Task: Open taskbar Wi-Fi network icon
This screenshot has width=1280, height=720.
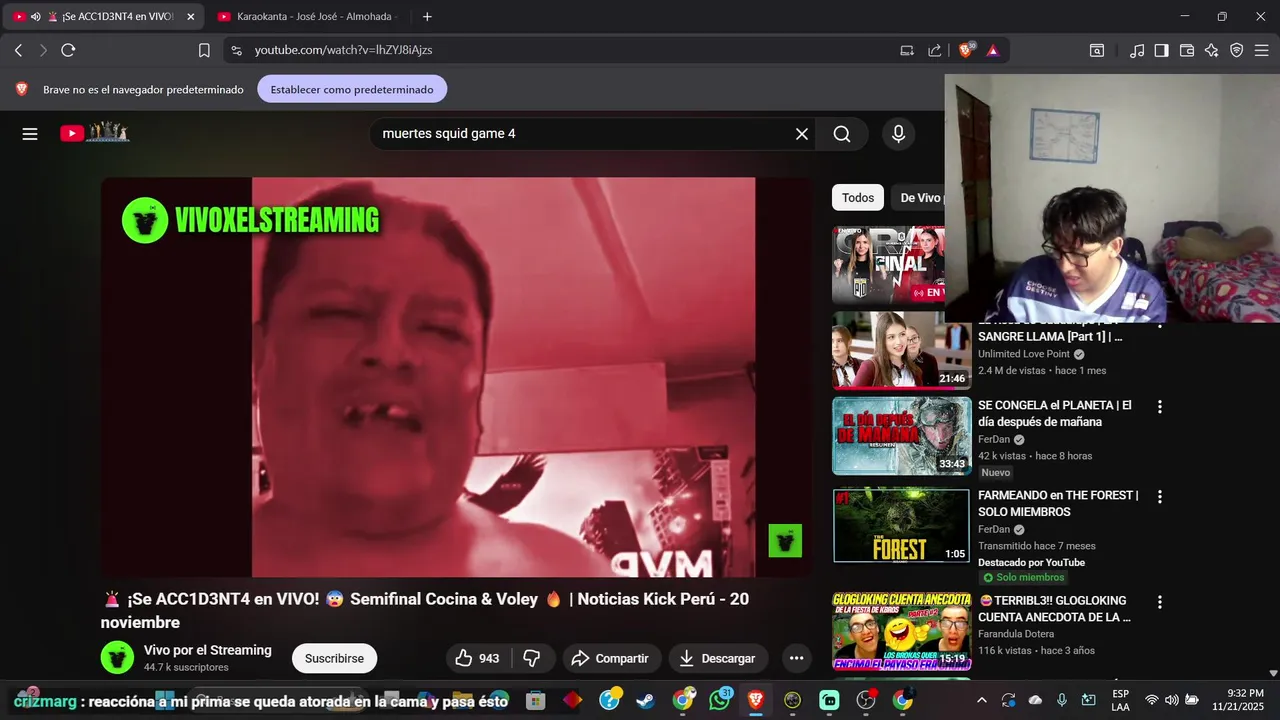Action: click(x=1152, y=700)
